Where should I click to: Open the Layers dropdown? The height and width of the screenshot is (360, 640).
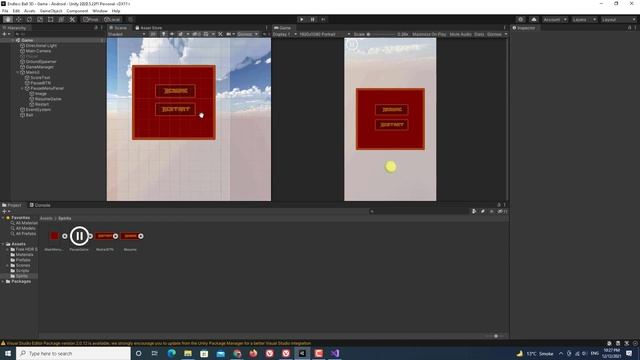click(584, 20)
